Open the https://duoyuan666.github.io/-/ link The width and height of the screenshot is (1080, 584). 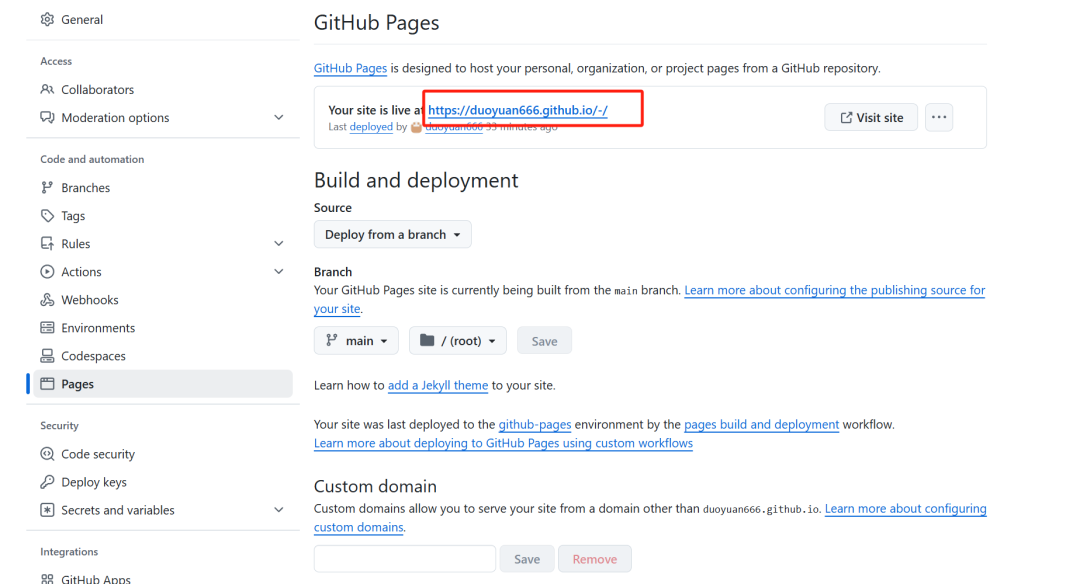518,110
